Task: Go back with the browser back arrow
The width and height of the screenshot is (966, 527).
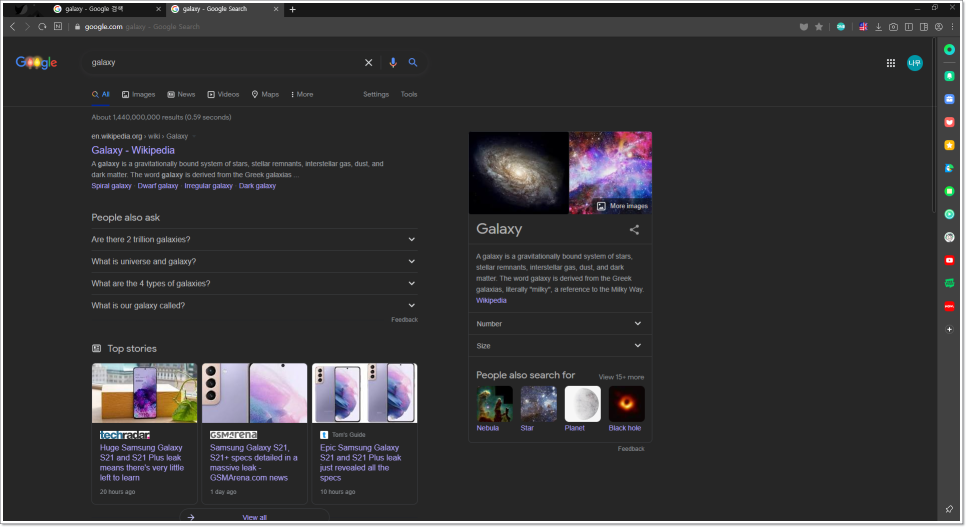Action: (12, 27)
